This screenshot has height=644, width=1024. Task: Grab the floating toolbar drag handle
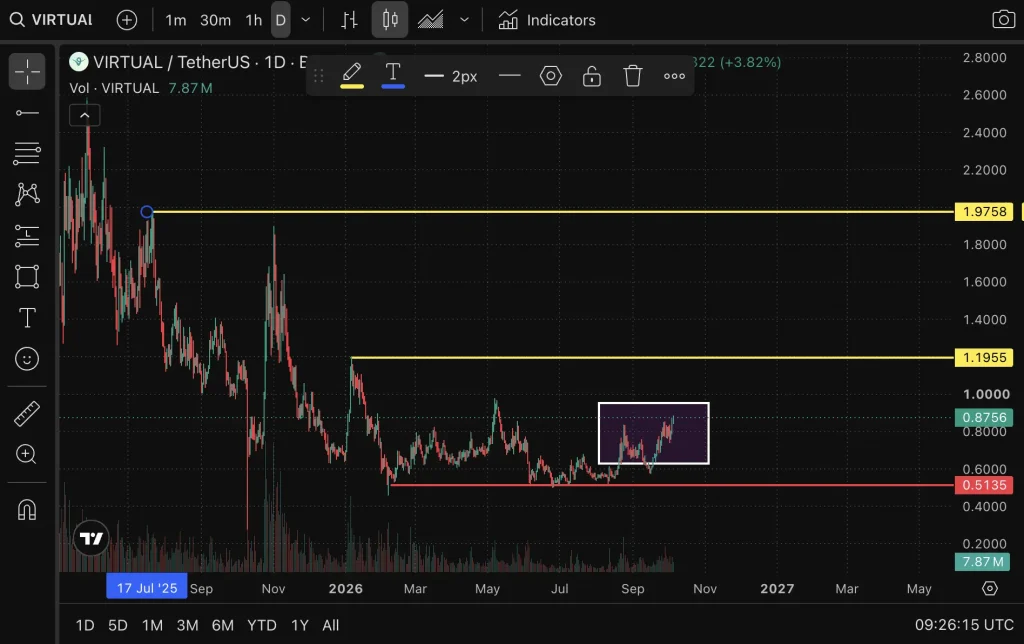(319, 76)
